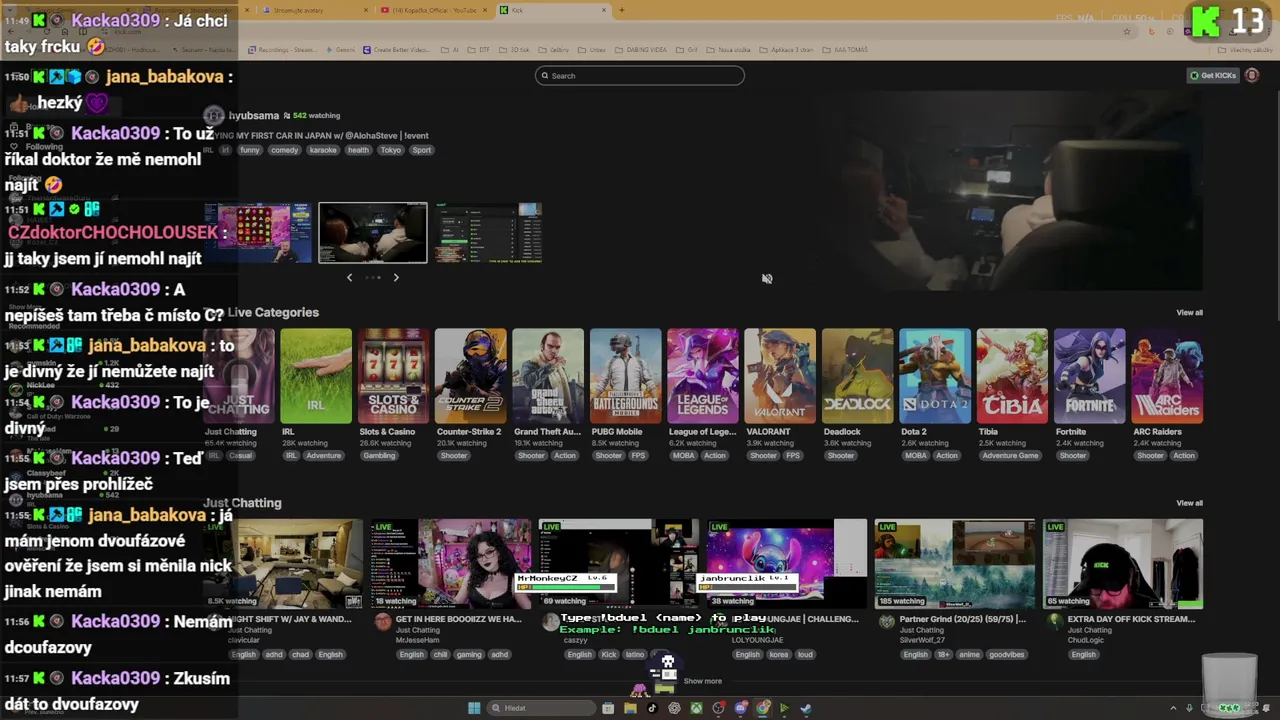Switch to the Kopačka_Official YouTube tab

(435, 10)
